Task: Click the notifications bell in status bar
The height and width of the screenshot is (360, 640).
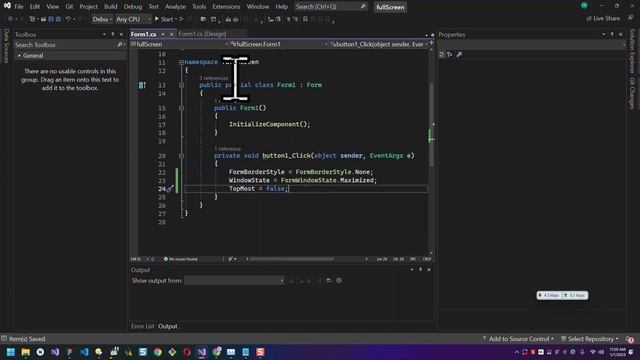Action: (630, 339)
